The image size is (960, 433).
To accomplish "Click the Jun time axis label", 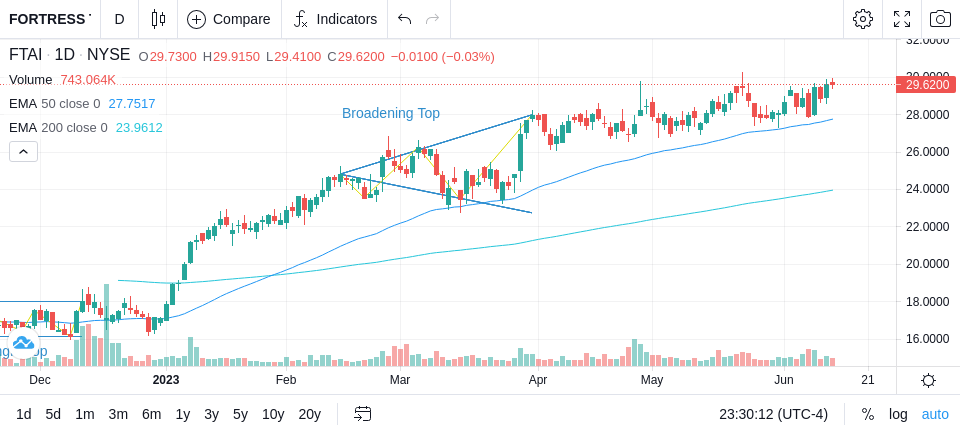I will [784, 380].
